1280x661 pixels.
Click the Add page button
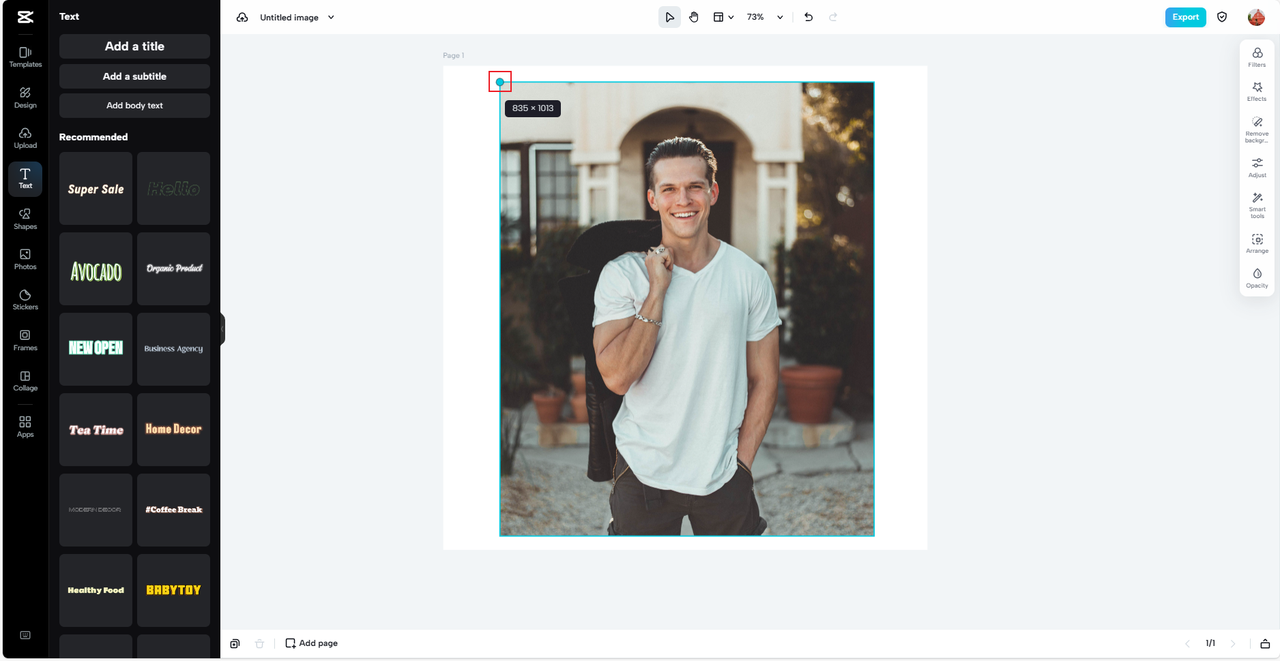pos(311,643)
